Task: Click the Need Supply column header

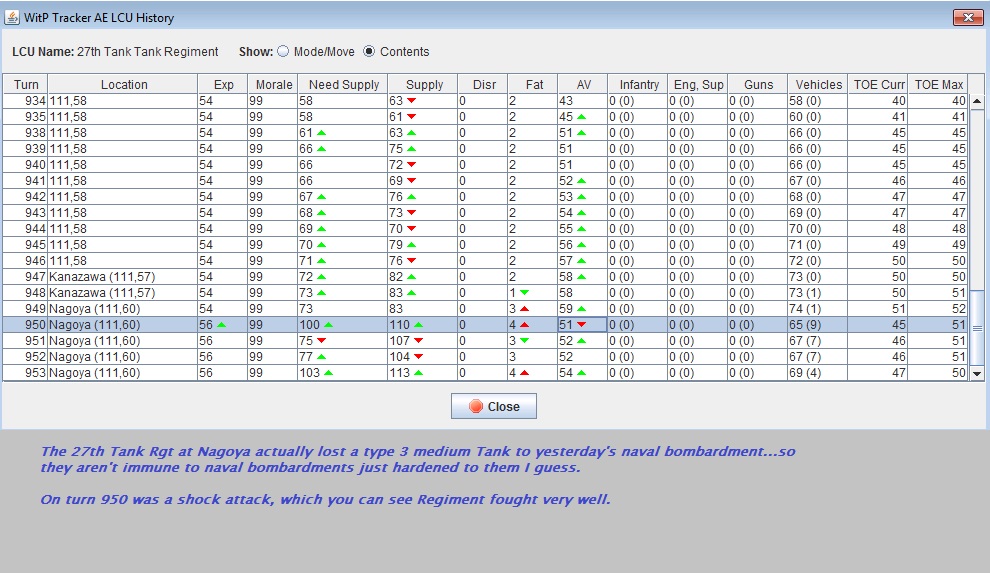Action: coord(343,85)
